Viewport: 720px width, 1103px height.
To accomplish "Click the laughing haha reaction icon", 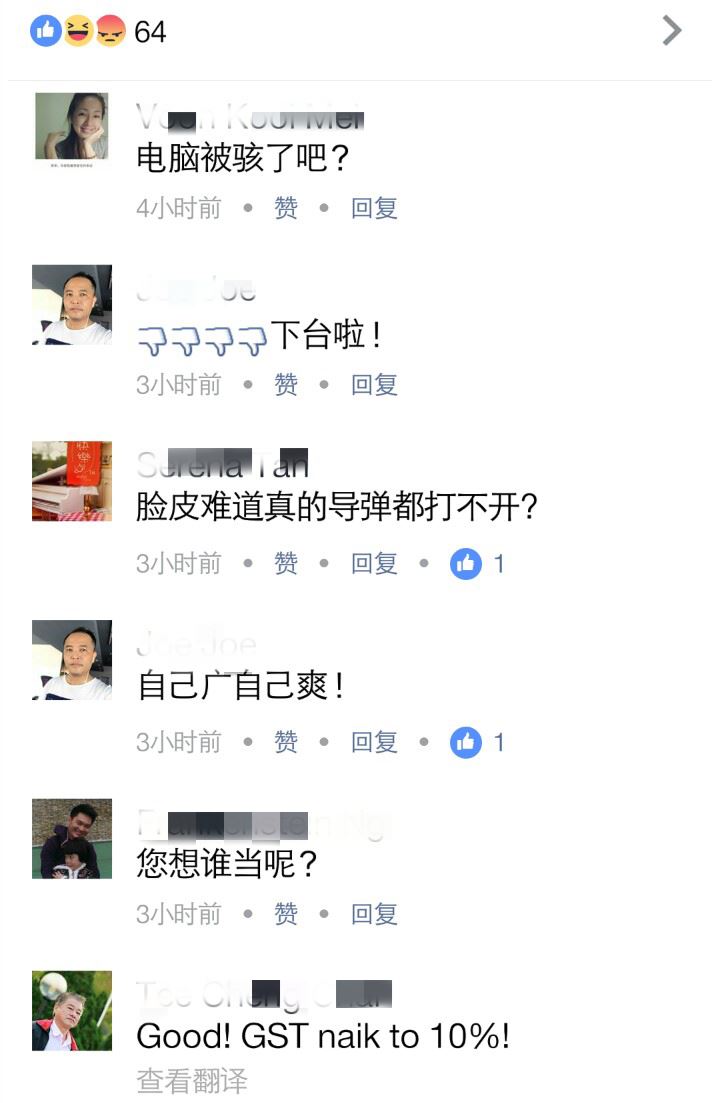I will (78, 31).
